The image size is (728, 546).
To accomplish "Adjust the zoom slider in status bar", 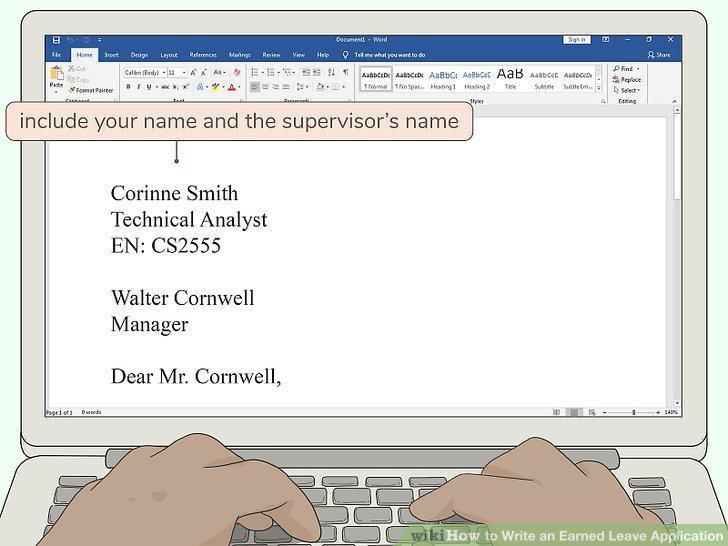I will coord(633,412).
